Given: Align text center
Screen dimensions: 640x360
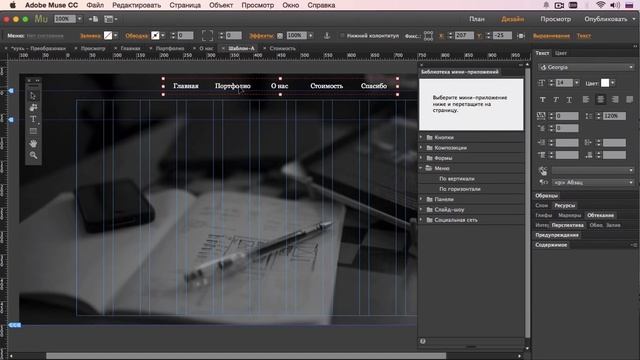Looking at the screenshot, I should point(600,99).
